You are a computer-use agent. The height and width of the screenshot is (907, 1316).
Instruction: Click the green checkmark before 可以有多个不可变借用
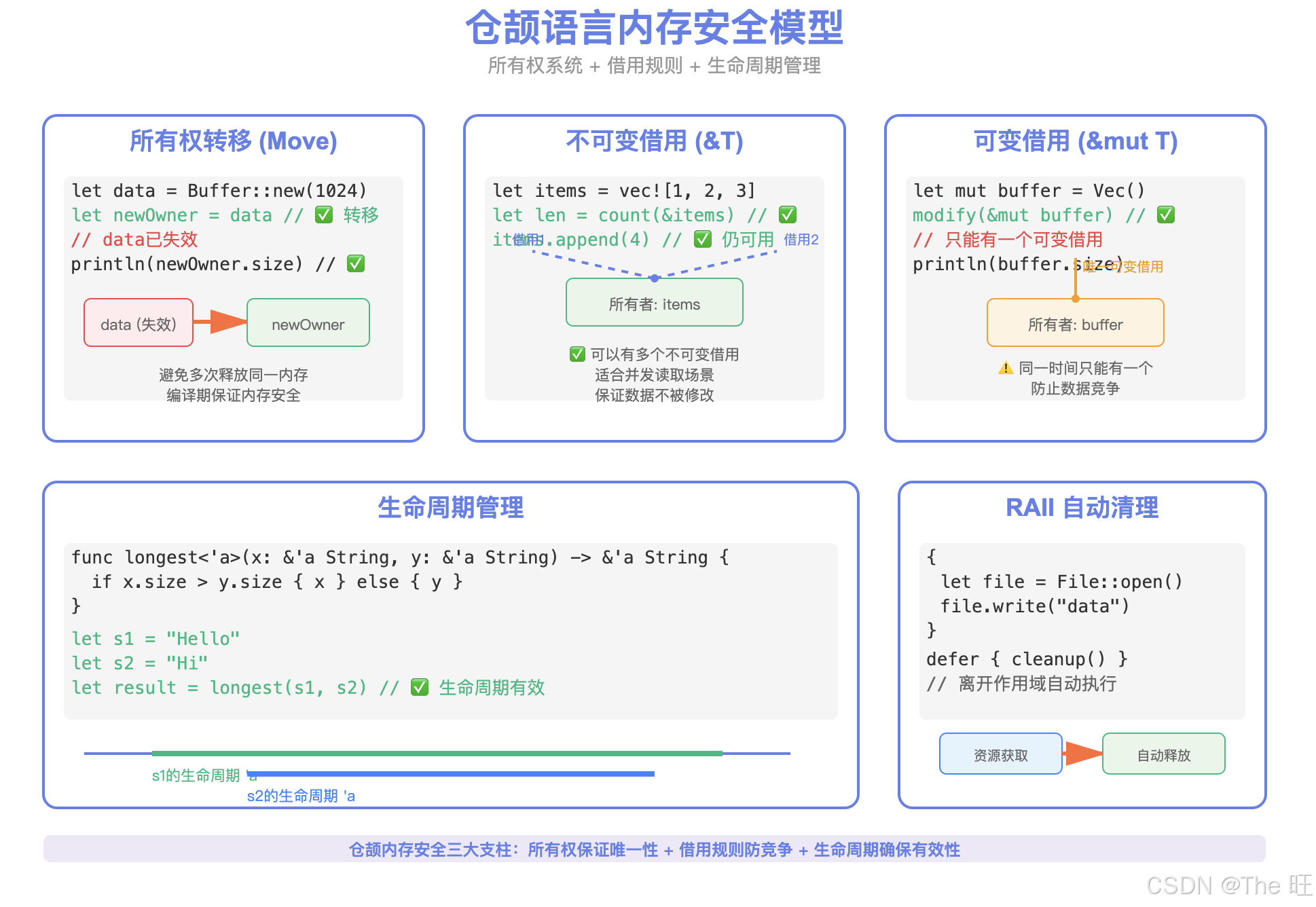[x=577, y=354]
